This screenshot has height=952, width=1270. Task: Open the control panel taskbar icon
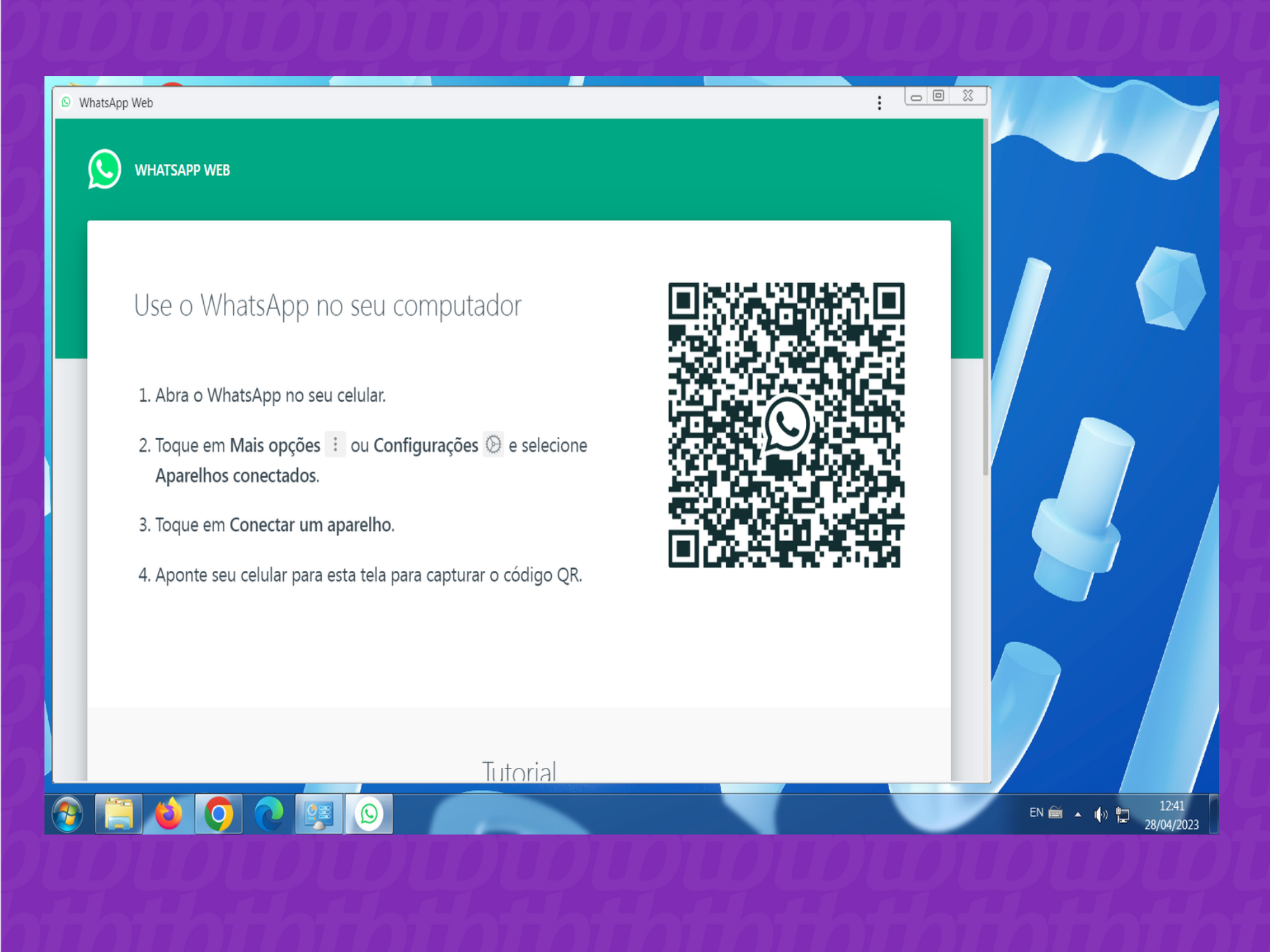pyautogui.click(x=319, y=814)
